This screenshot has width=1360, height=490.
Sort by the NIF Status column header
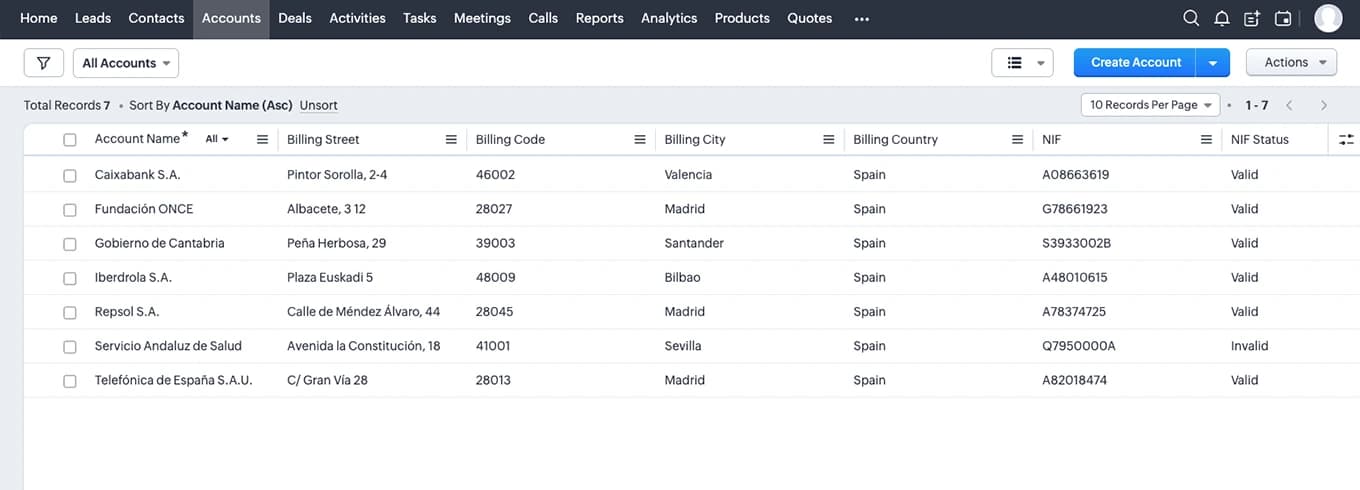pos(1260,140)
